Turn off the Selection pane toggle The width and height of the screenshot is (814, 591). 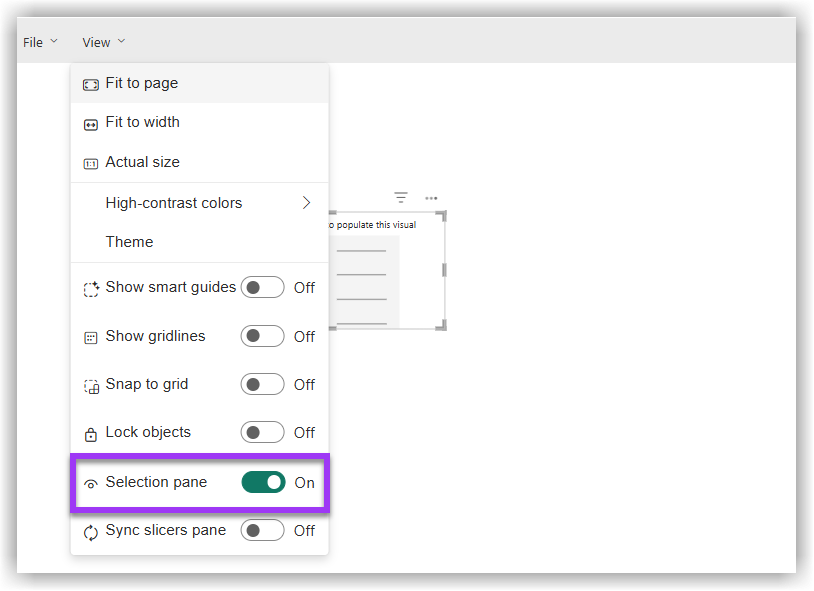(263, 482)
